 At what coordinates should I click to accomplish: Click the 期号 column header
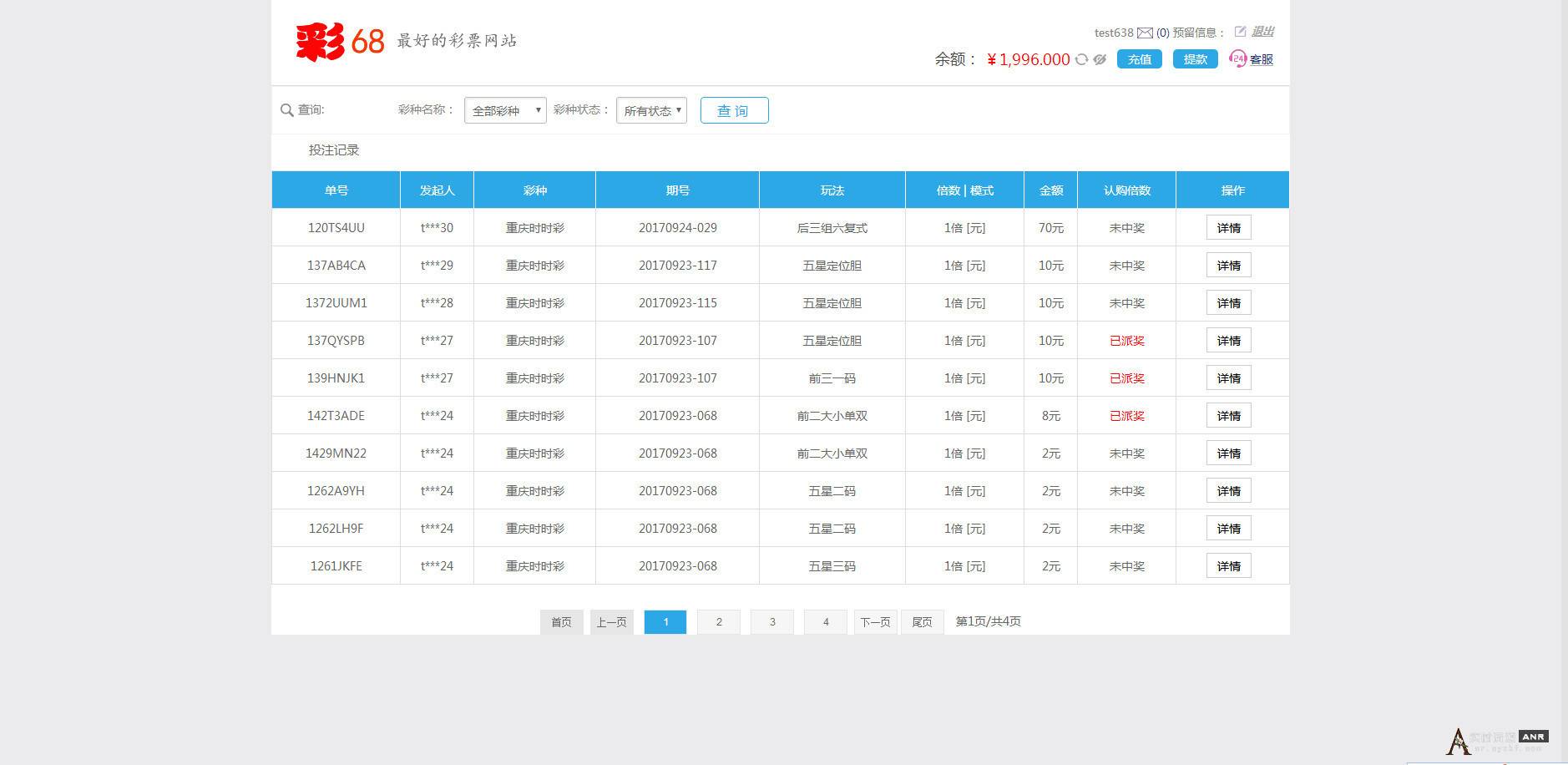678,190
